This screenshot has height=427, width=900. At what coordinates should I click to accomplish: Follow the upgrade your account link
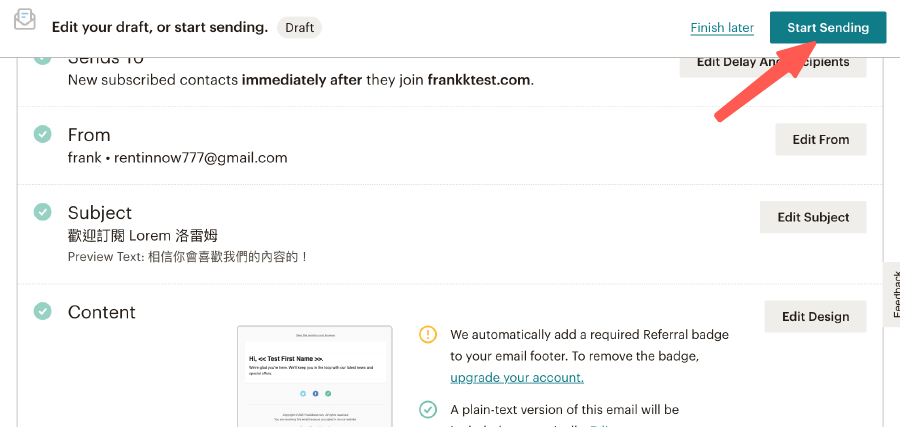516,377
